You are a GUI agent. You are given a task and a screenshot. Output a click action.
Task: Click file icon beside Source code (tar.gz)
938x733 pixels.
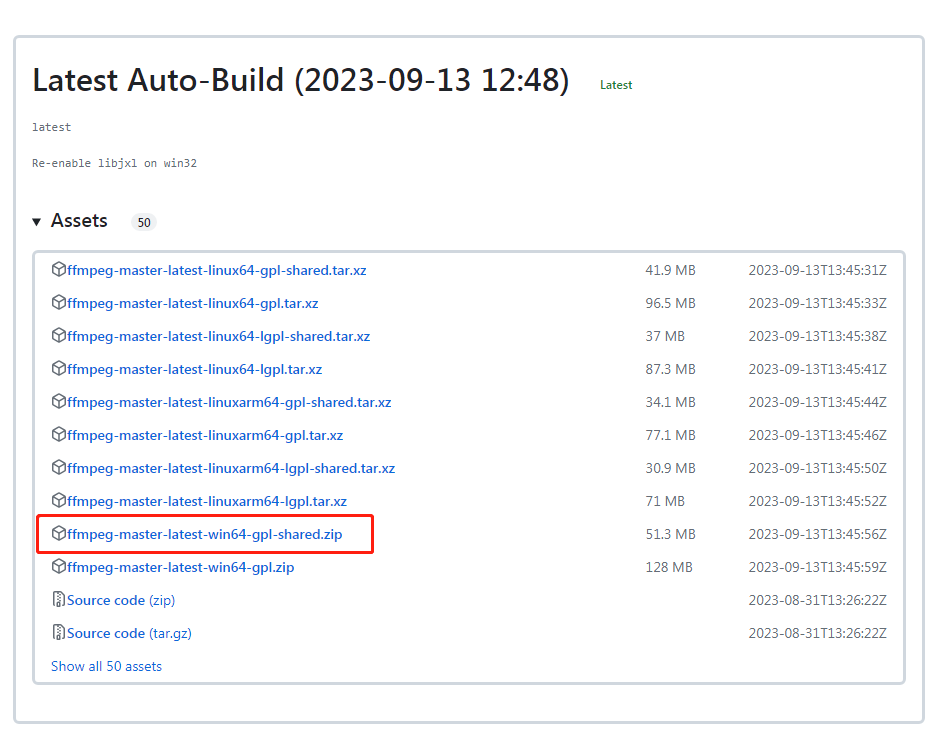pos(59,633)
